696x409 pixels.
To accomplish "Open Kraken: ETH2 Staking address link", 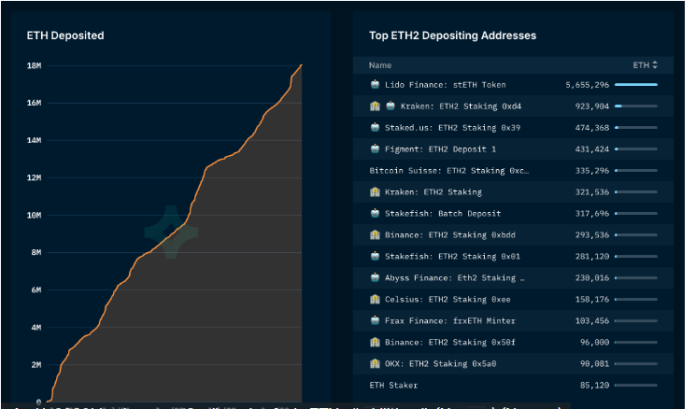I will point(433,192).
